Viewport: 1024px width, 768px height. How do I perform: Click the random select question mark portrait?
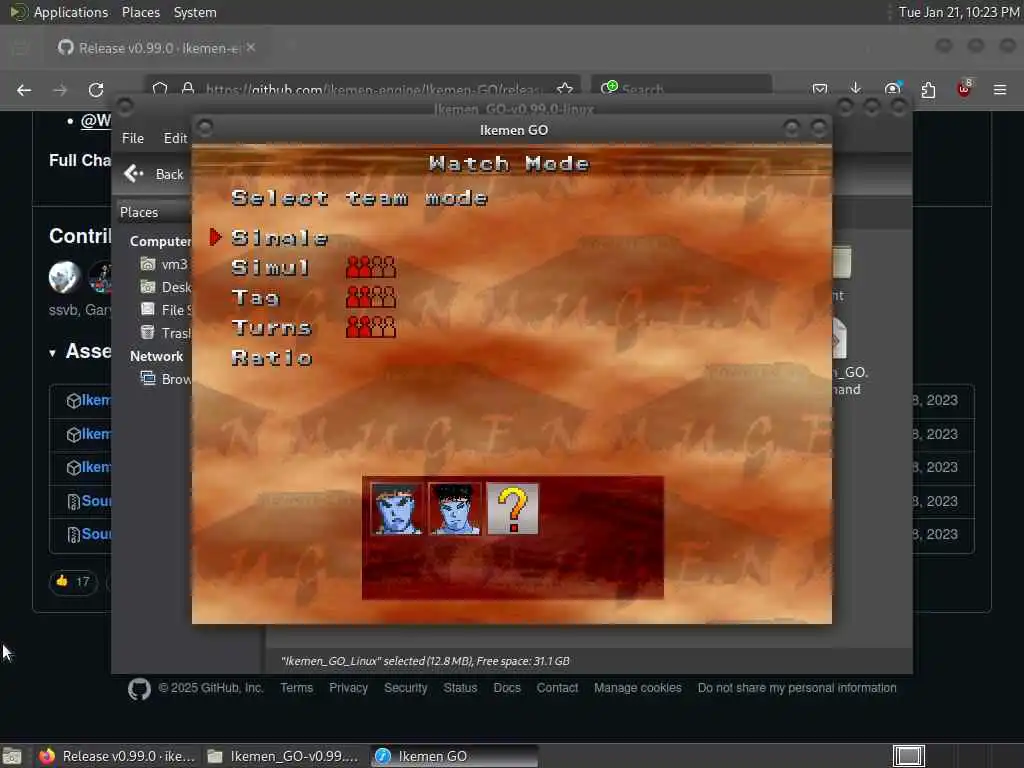click(513, 509)
